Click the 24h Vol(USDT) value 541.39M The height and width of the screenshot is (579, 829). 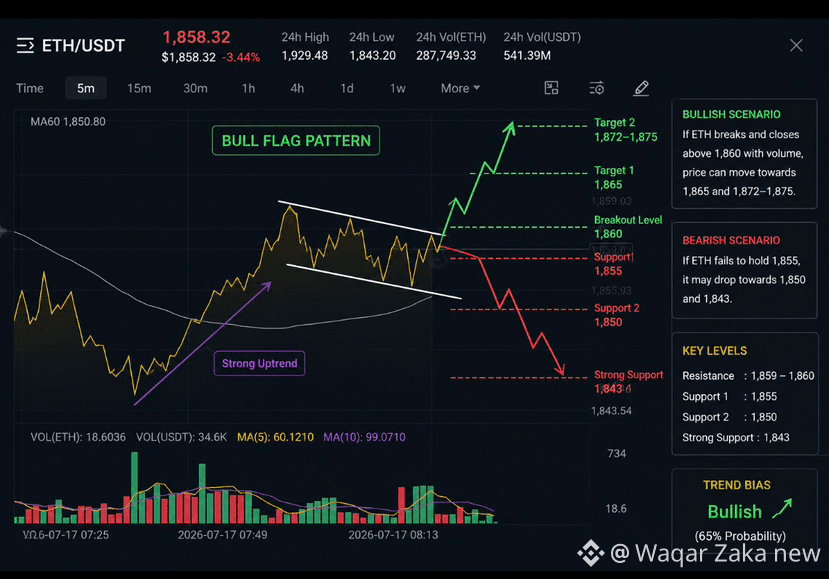(527, 56)
